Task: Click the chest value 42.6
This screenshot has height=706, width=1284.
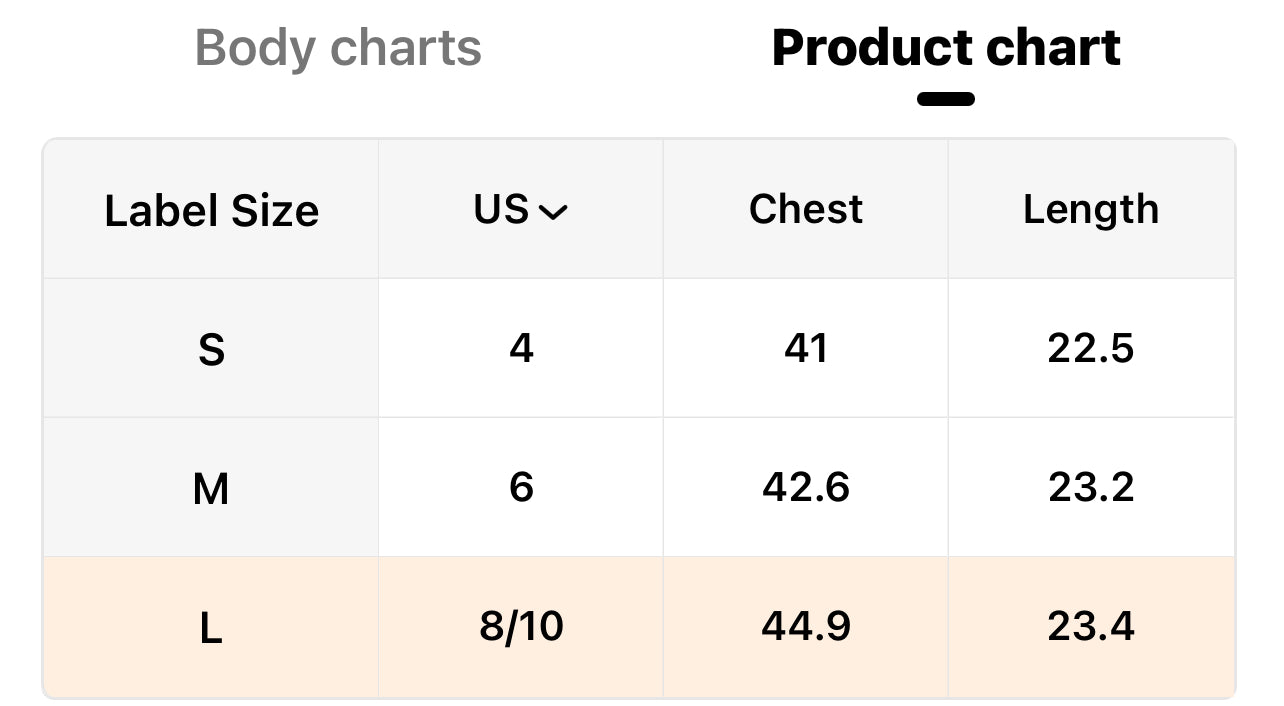Action: (x=806, y=487)
